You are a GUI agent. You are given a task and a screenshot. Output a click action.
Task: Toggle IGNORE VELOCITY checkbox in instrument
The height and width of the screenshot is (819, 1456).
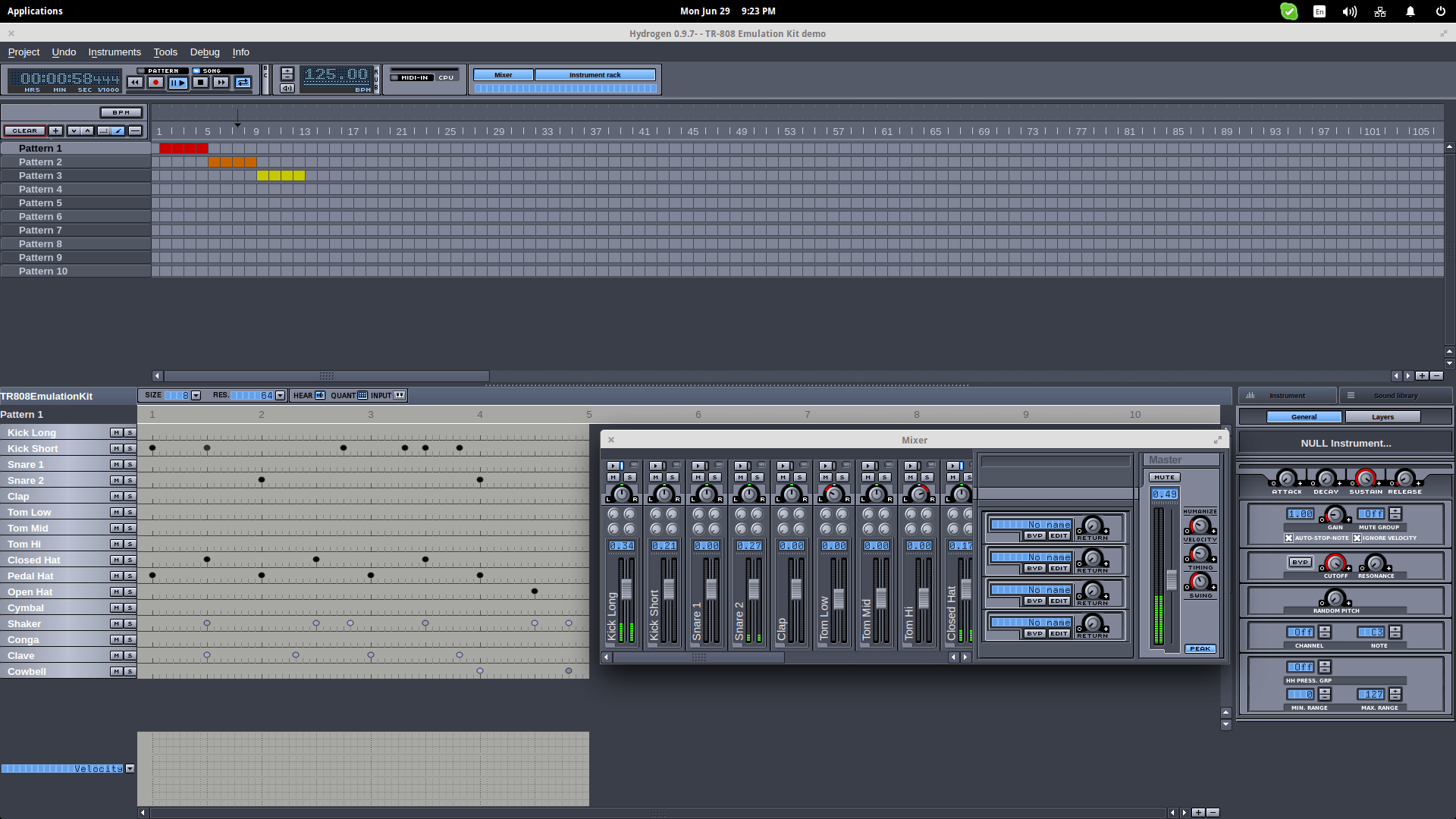[x=1354, y=538]
